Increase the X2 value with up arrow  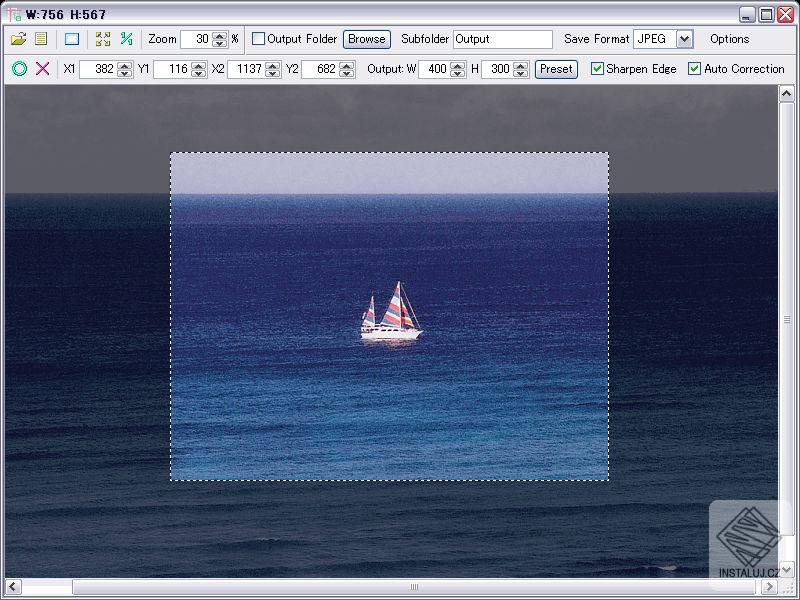pos(273,65)
